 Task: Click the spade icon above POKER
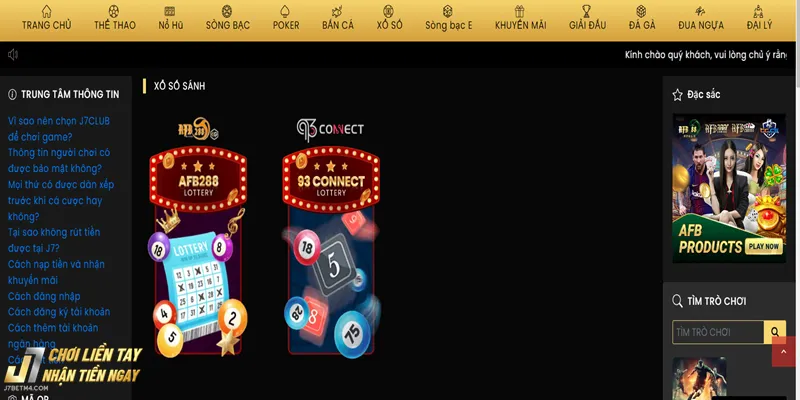[285, 11]
